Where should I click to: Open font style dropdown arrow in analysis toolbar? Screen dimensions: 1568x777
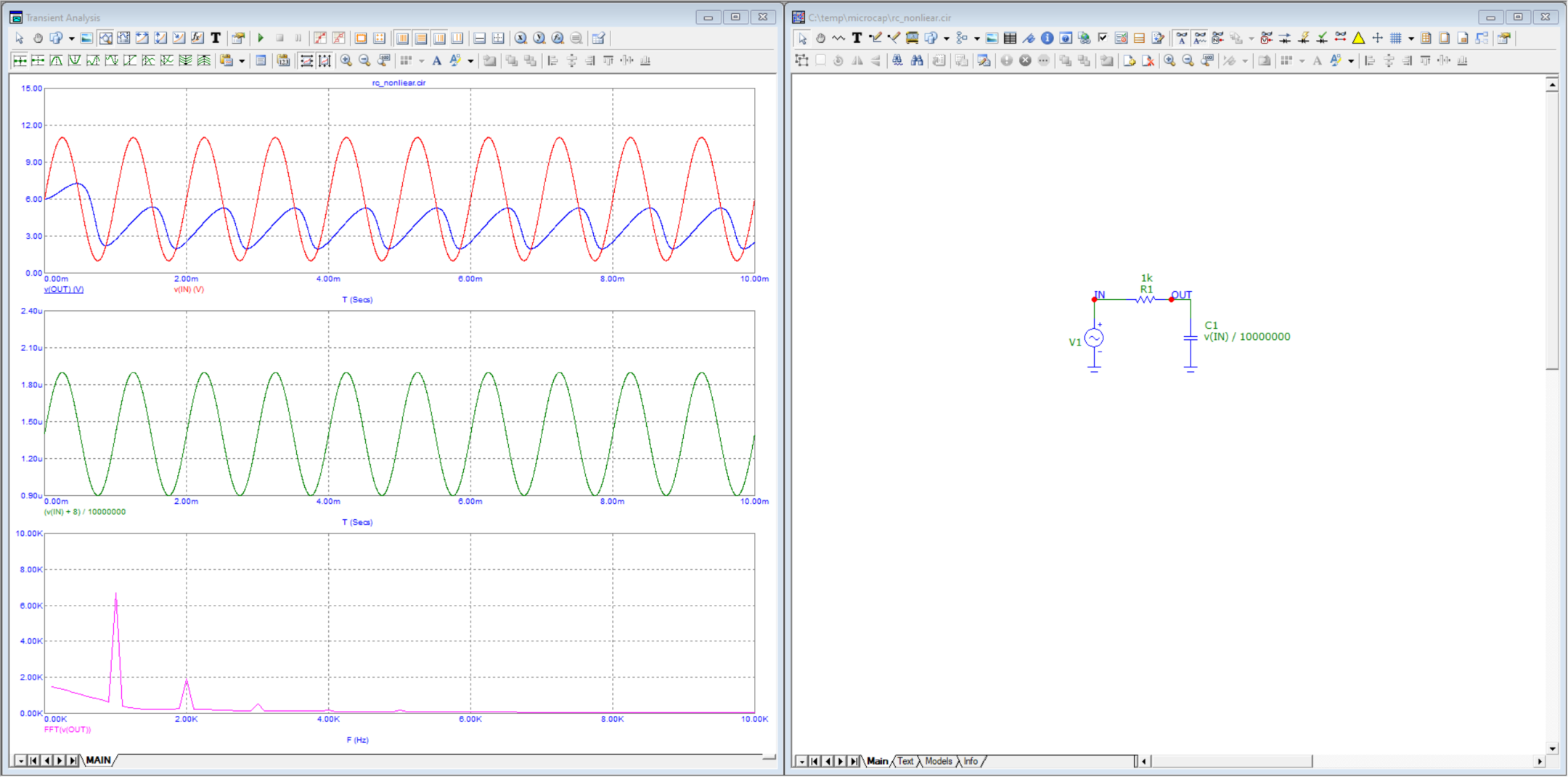[x=470, y=62]
